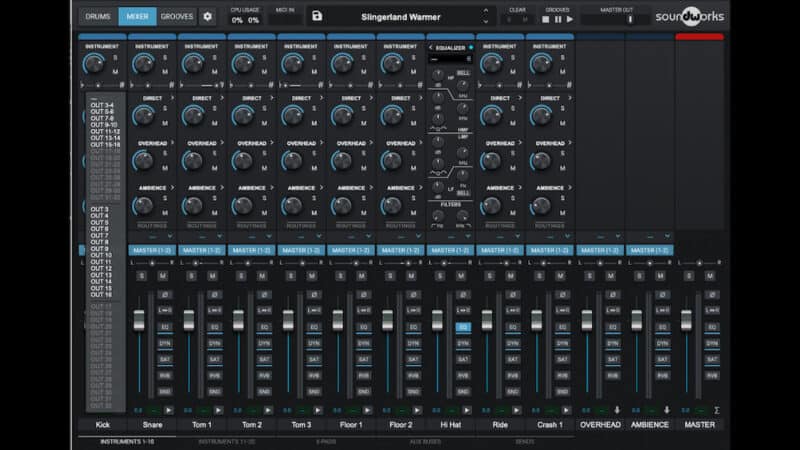800x450 pixels.
Task: Click the preset name Slingerland Warmer
Action: tap(401, 17)
